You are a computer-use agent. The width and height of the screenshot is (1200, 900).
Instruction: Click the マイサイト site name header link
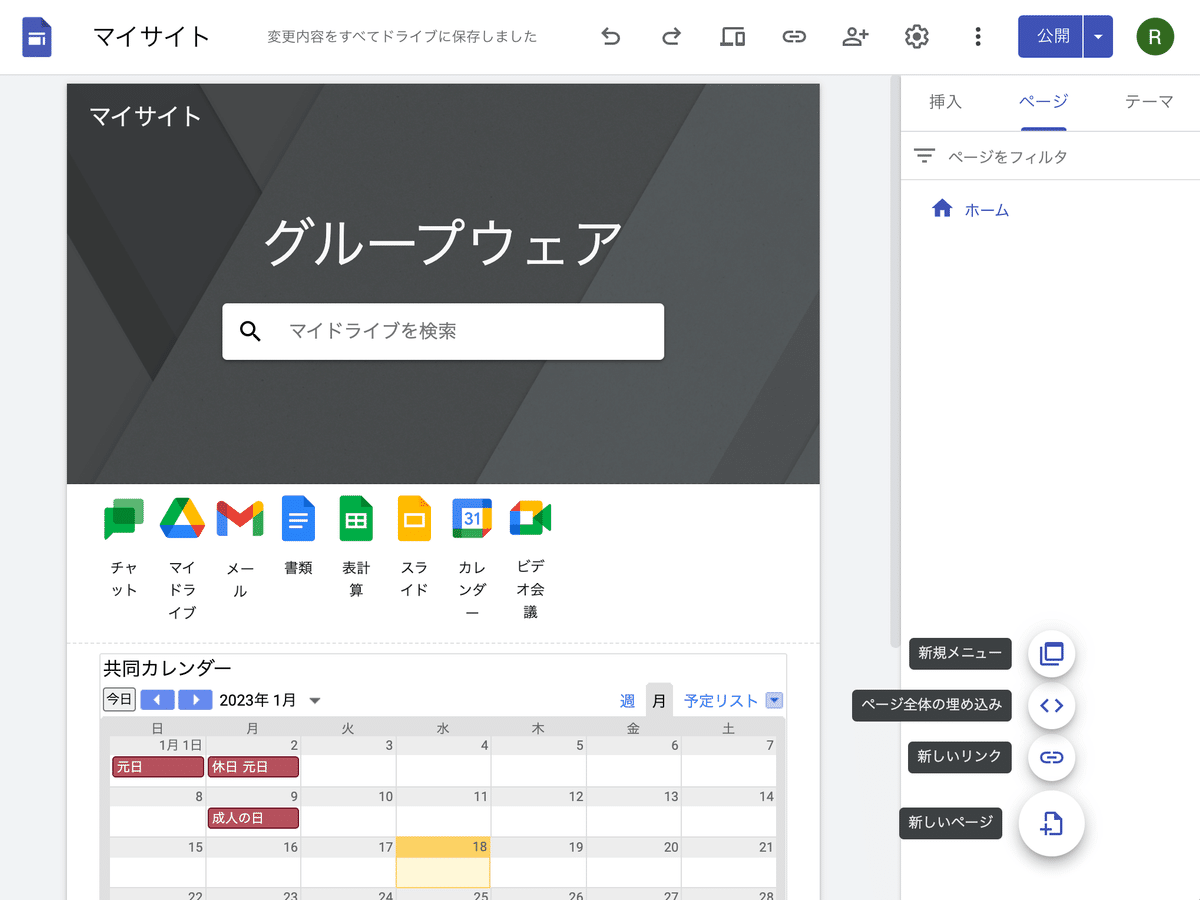pyautogui.click(x=146, y=116)
